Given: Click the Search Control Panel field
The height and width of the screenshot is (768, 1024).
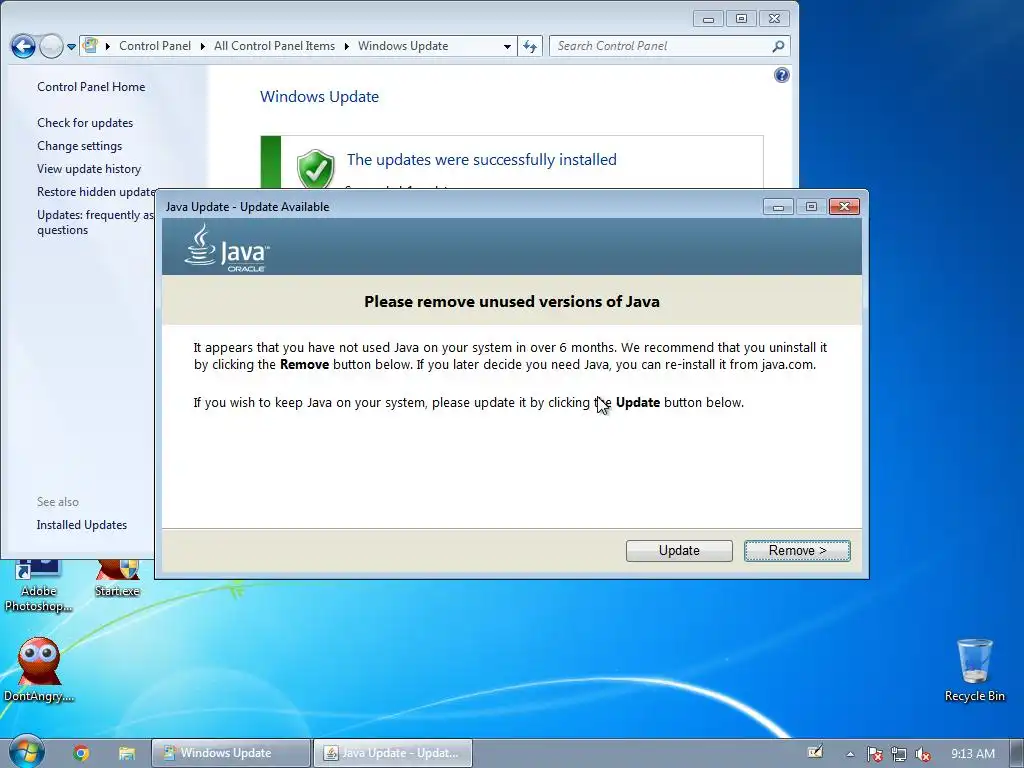Looking at the screenshot, I should [669, 46].
